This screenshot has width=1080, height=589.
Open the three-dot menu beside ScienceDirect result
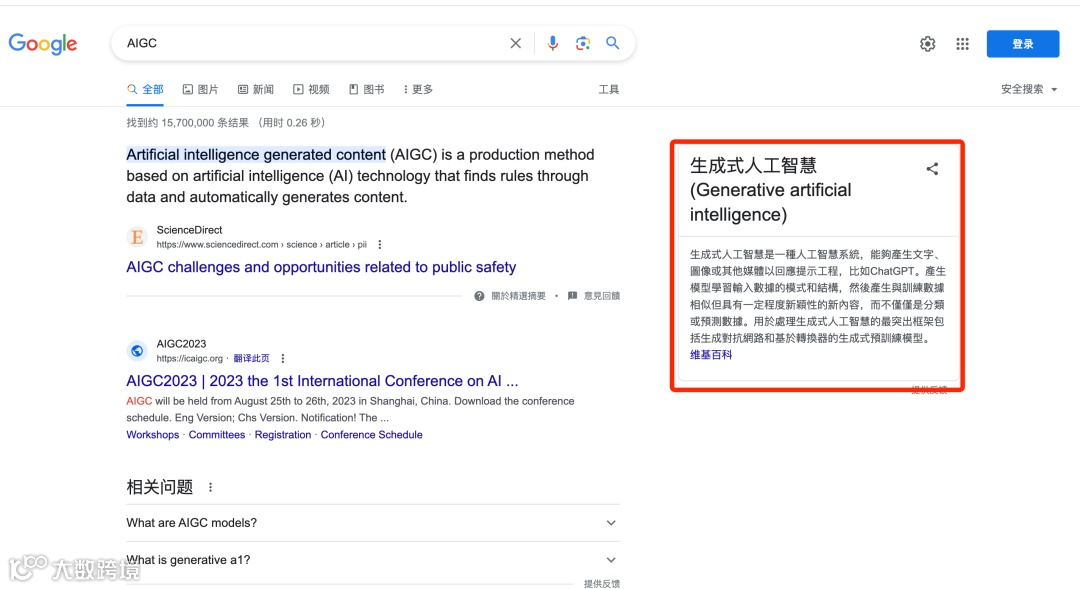click(378, 243)
